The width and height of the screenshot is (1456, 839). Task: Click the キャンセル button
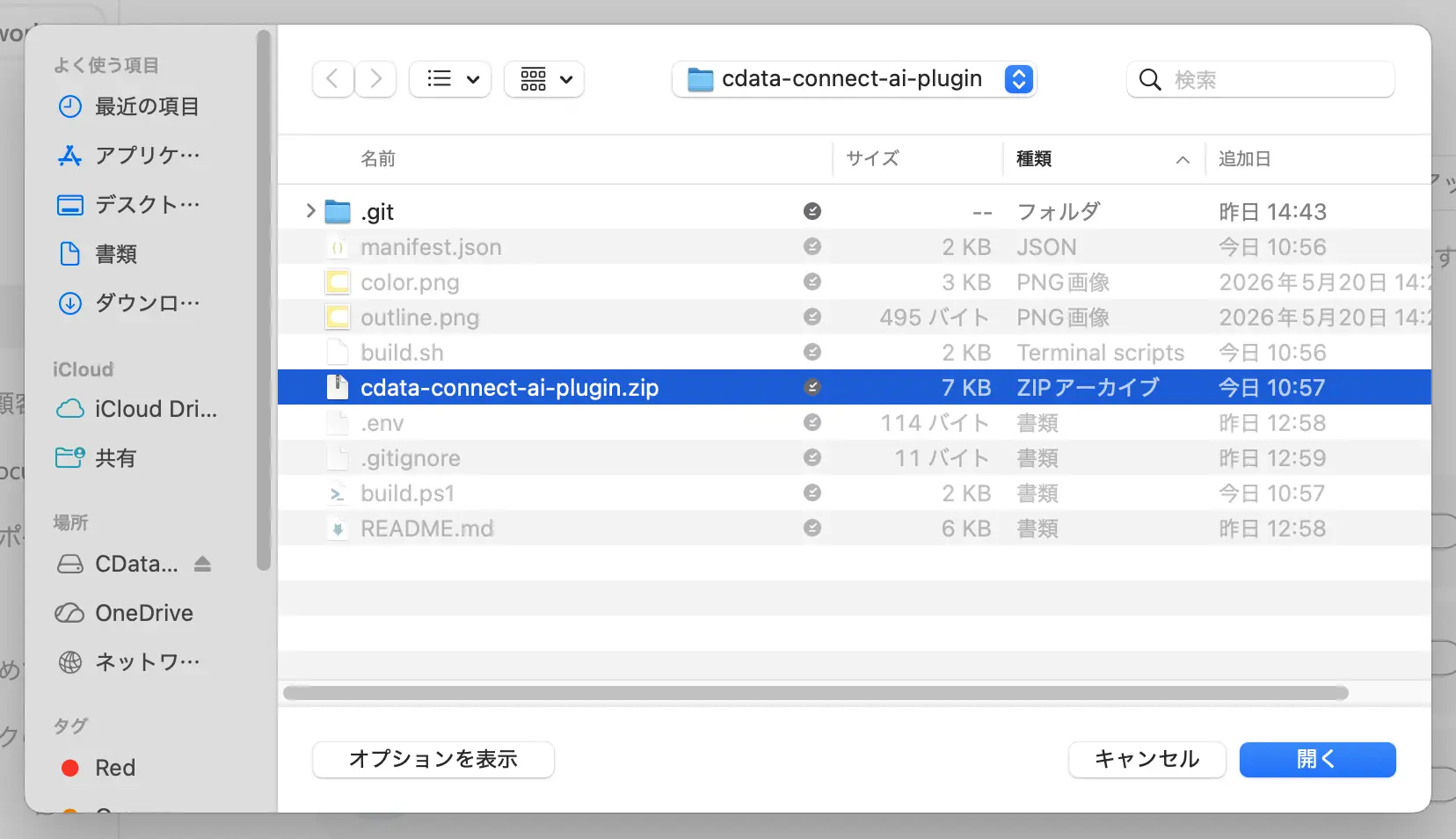tap(1147, 759)
